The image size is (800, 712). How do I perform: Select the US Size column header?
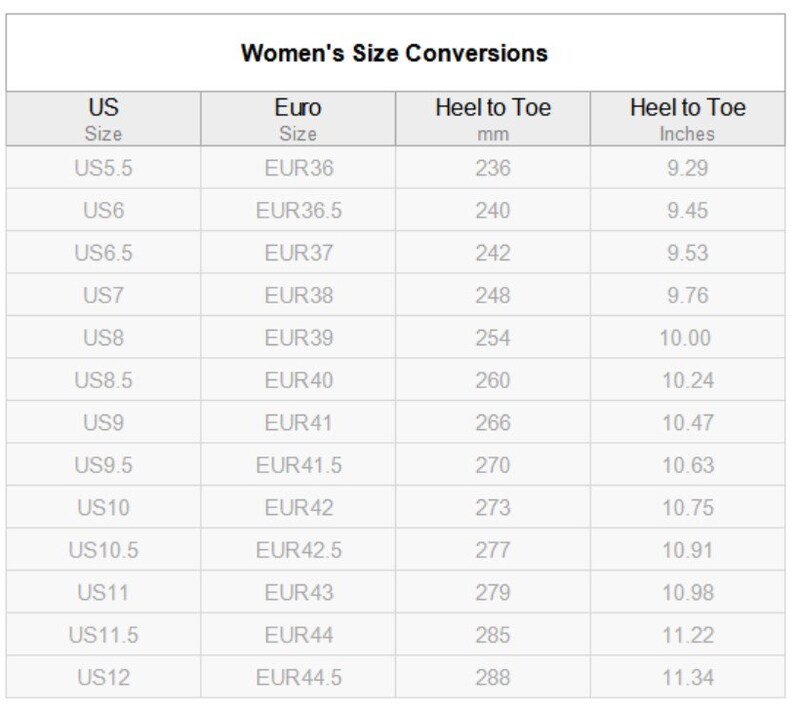pyautogui.click(x=104, y=119)
